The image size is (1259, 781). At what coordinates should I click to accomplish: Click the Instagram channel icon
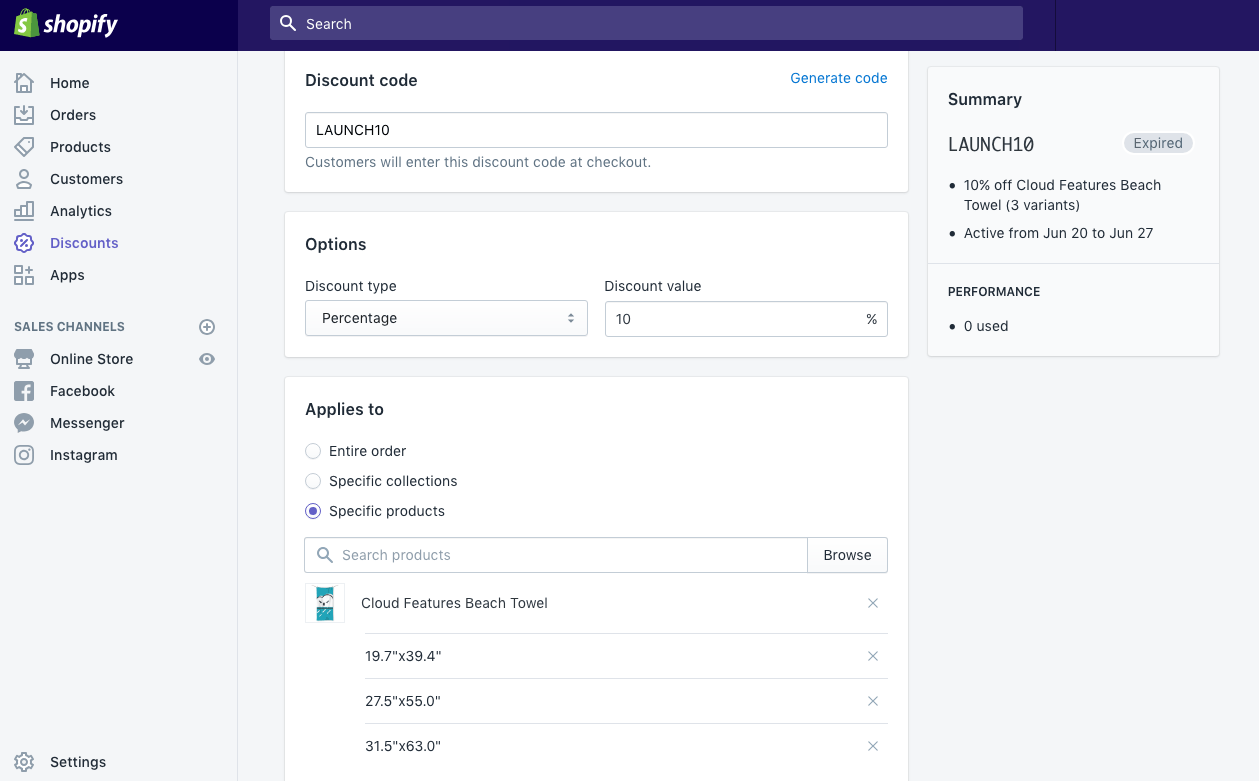24,455
